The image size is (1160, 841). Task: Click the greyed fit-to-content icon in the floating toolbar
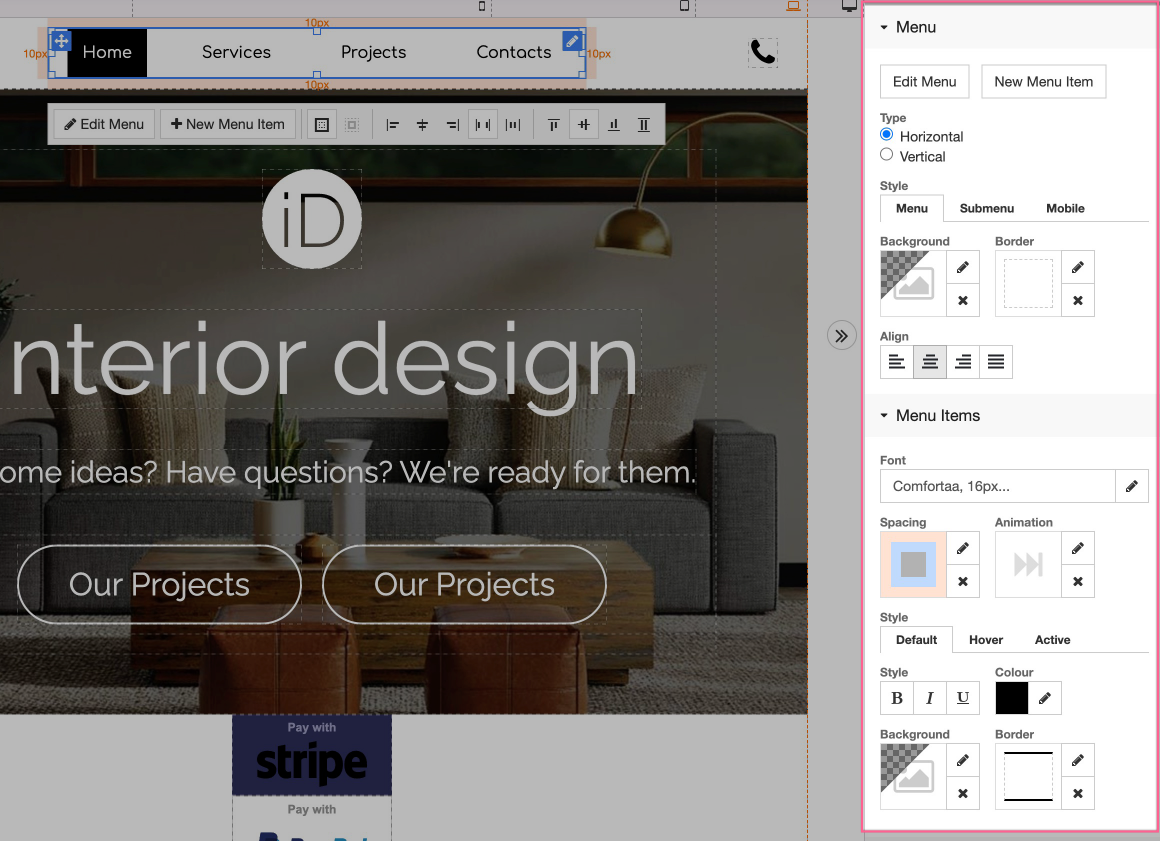click(352, 124)
